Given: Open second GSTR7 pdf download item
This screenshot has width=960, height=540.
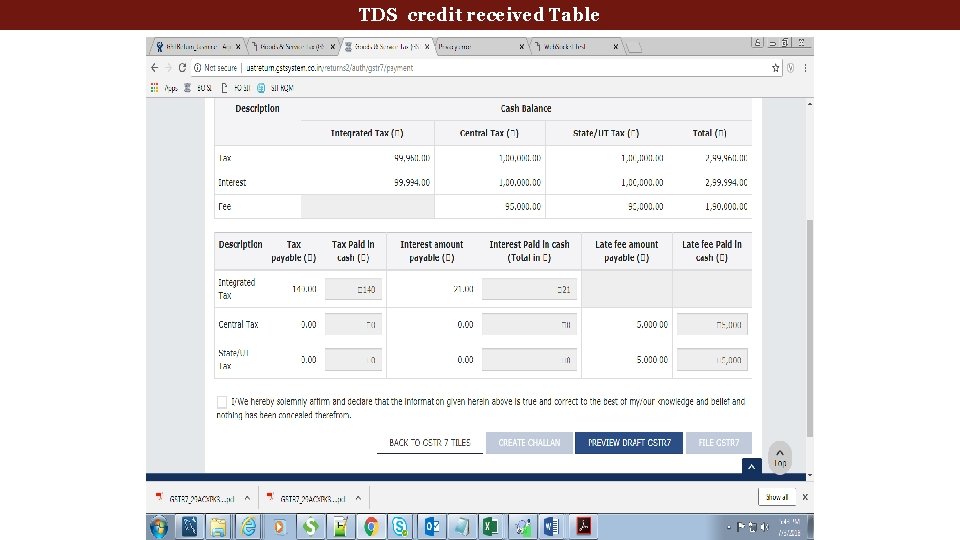Looking at the screenshot, I should [x=306, y=498].
